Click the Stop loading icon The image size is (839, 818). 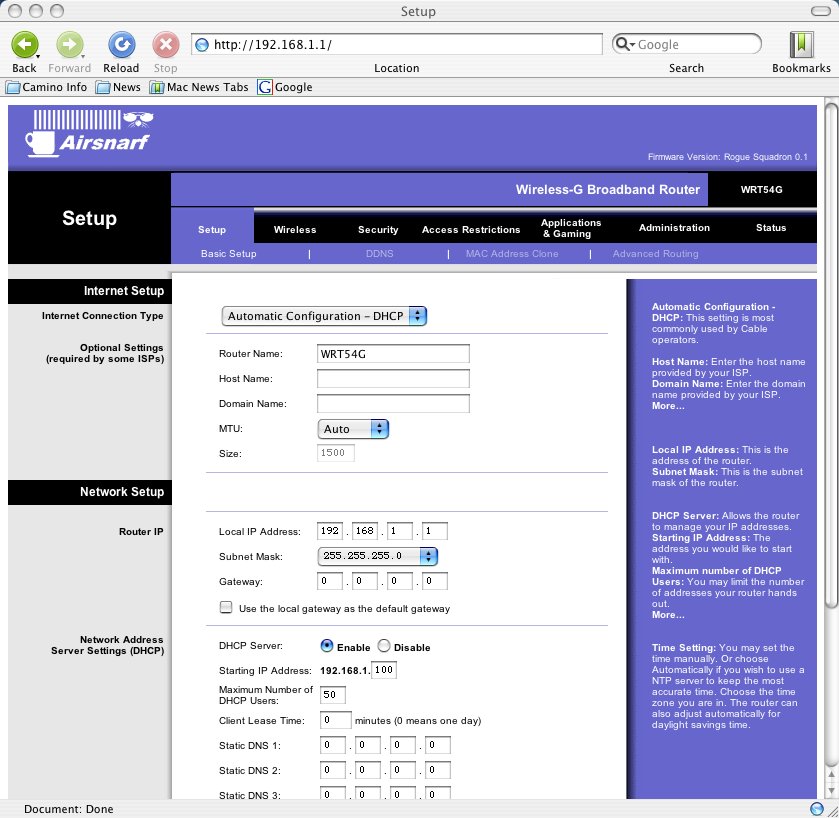tap(165, 45)
